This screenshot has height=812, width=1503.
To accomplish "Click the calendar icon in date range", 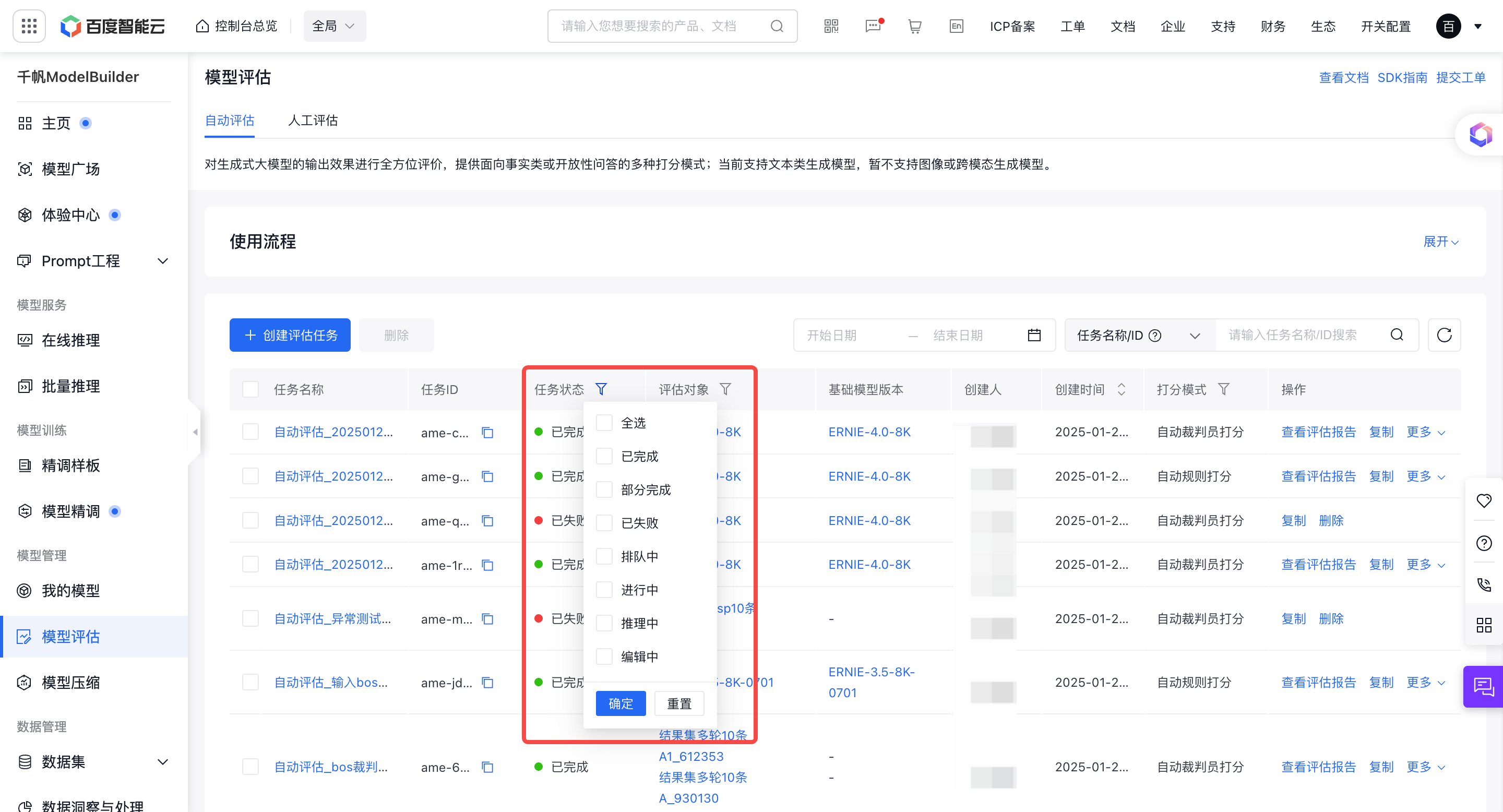I will pos(1034,335).
